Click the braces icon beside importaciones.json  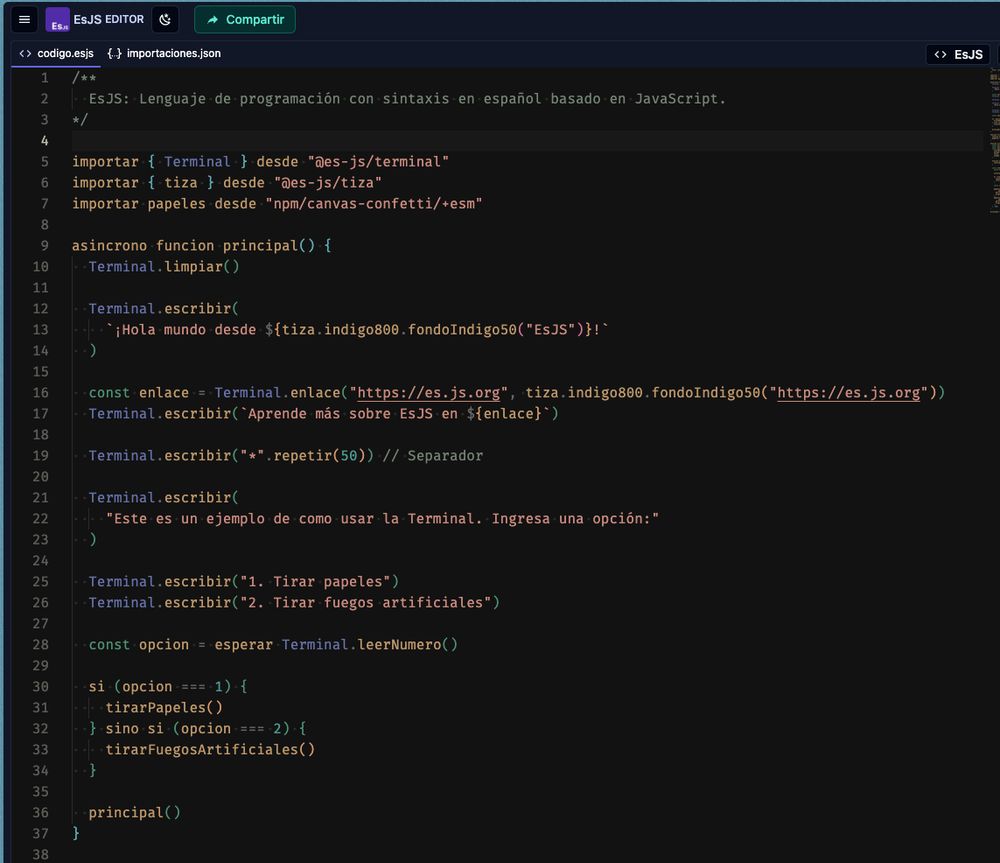[x=113, y=55]
